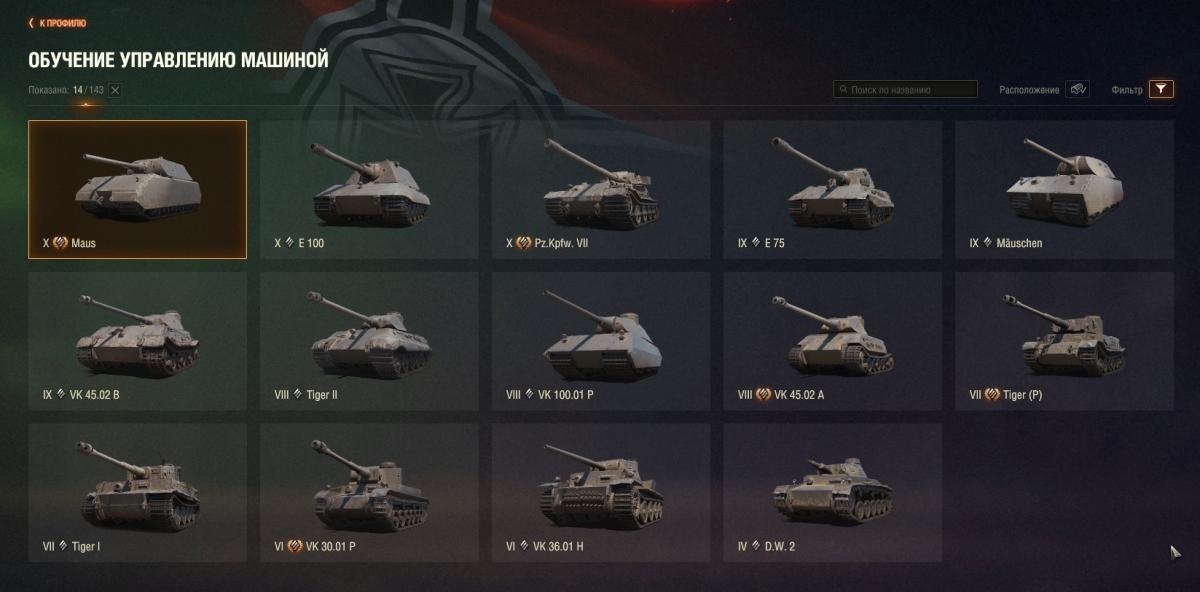The width and height of the screenshot is (1200, 592).
Task: Choose the VK 100.01 P tank
Action: [x=601, y=341]
